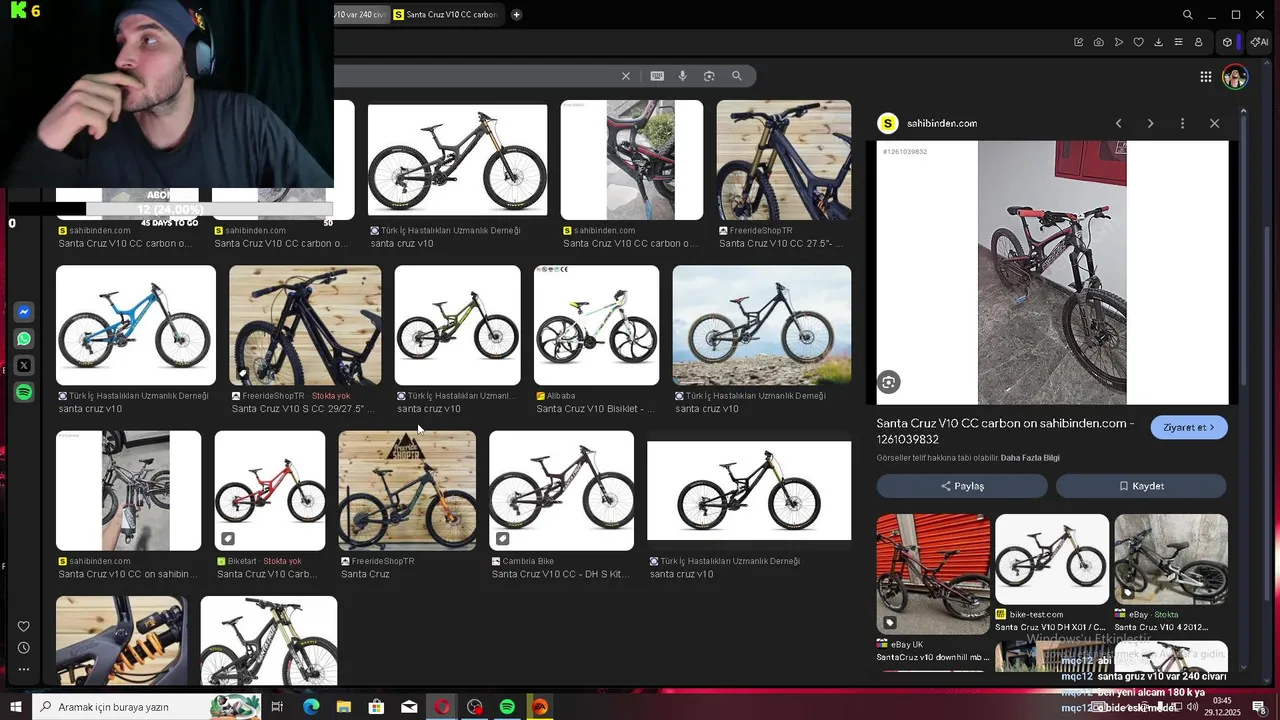Screen dimensions: 1280x720
Task: Open the Mail app from the taskbar
Action: (409, 707)
